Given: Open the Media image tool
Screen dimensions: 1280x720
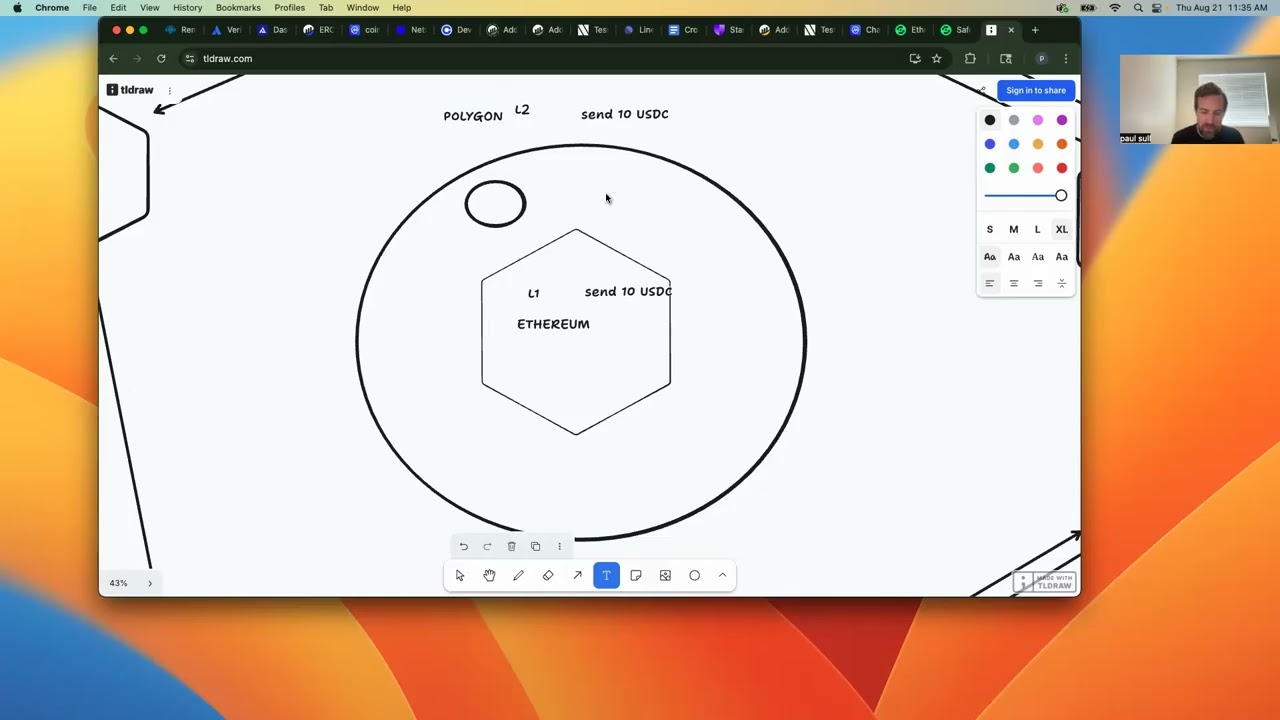Looking at the screenshot, I should pos(665,575).
